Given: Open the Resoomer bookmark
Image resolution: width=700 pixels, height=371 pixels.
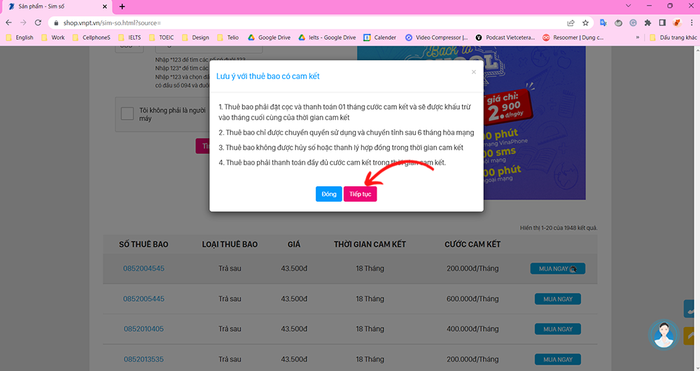Looking at the screenshot, I should [x=573, y=38].
